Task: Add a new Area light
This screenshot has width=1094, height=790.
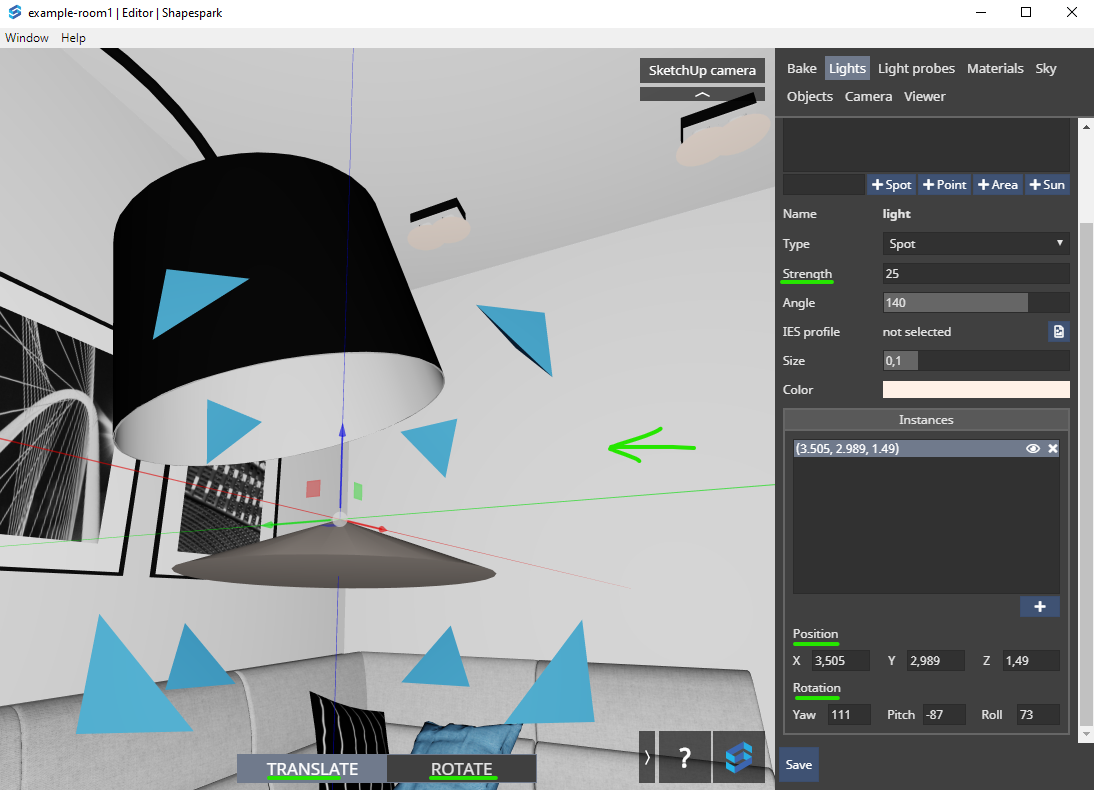Action: pos(997,184)
